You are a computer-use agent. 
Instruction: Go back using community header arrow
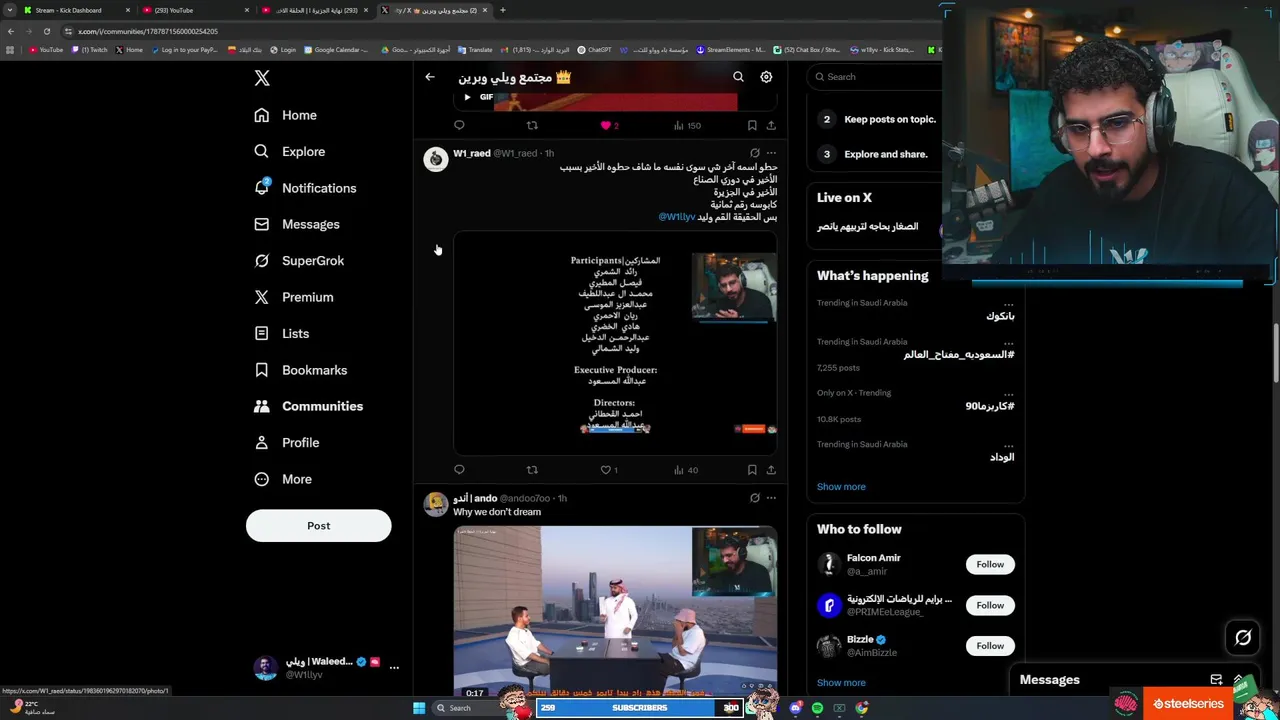tap(430, 77)
